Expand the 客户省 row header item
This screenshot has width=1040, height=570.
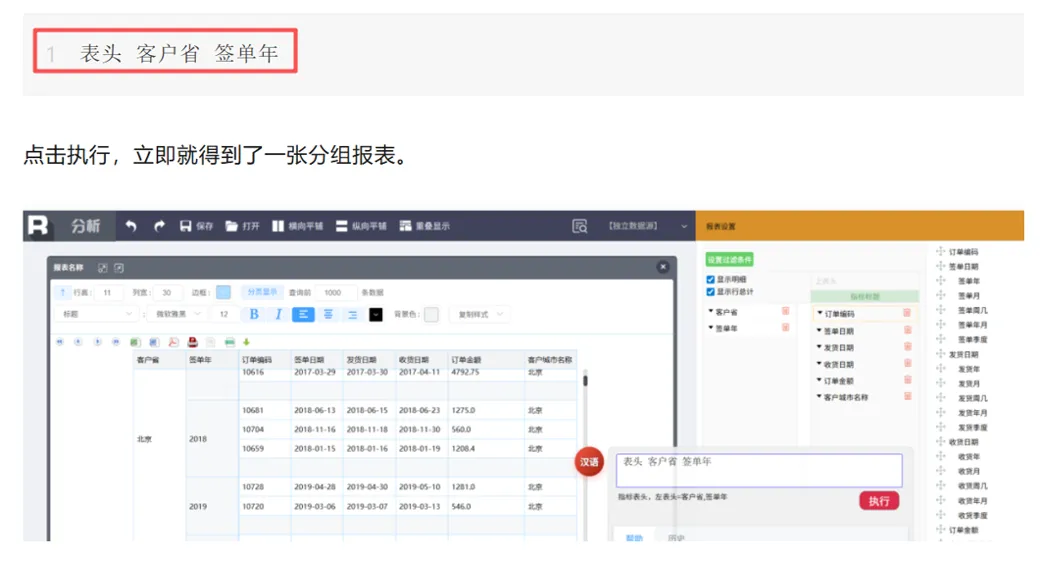pos(710,311)
